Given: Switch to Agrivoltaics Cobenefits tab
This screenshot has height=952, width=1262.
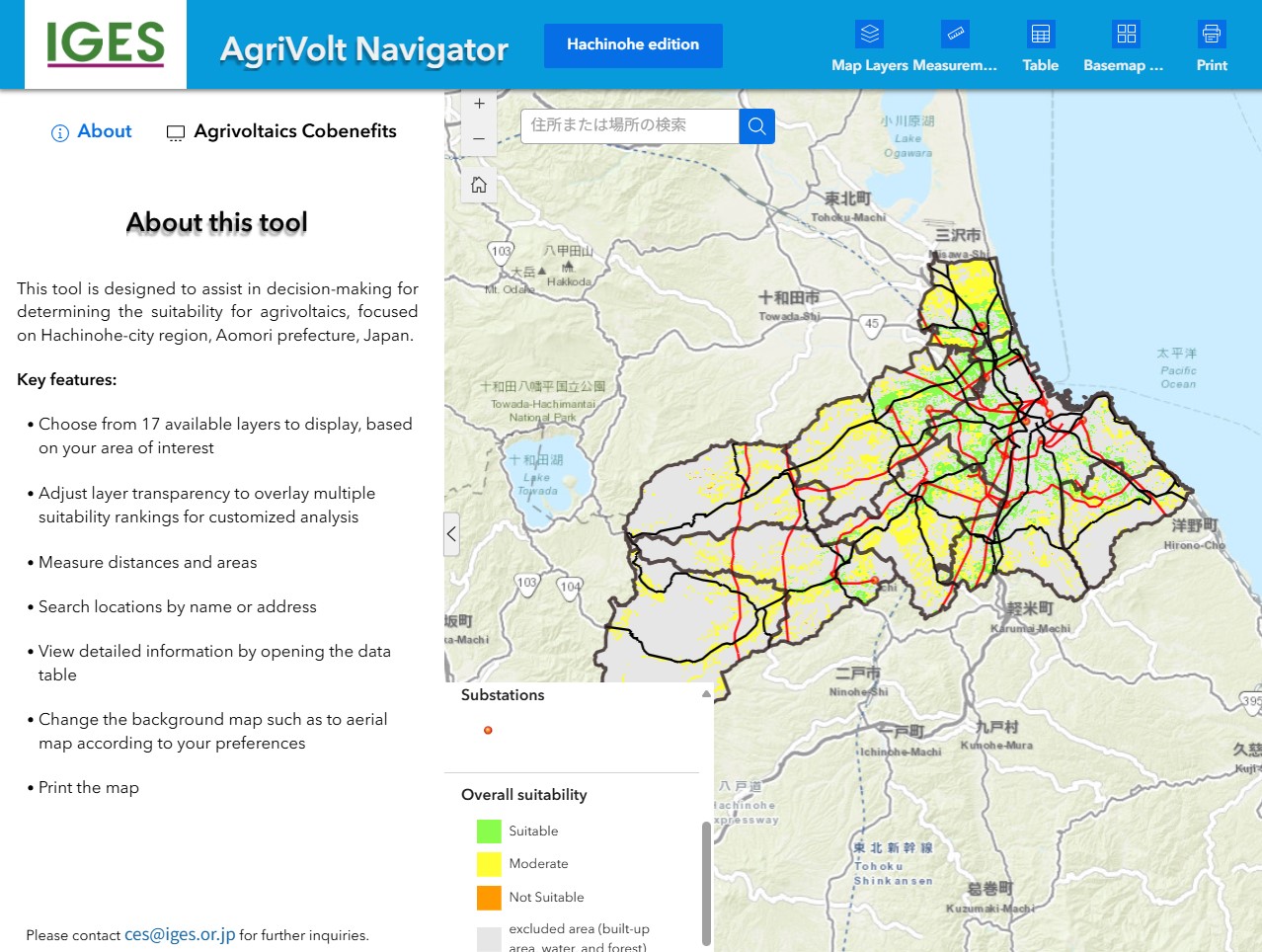Looking at the screenshot, I should click(281, 131).
